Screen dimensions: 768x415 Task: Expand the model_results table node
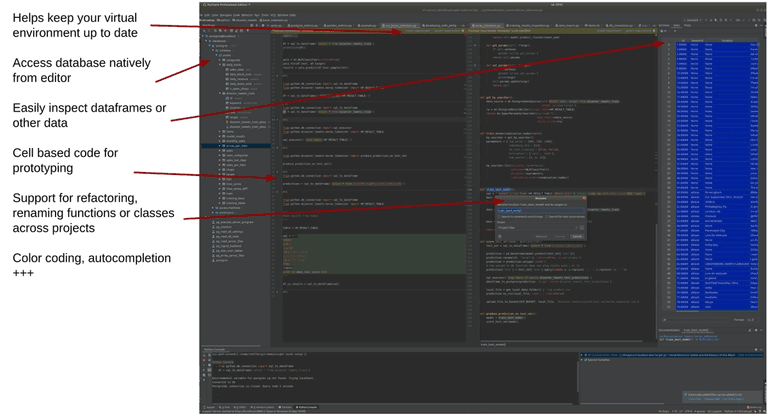pos(220,136)
